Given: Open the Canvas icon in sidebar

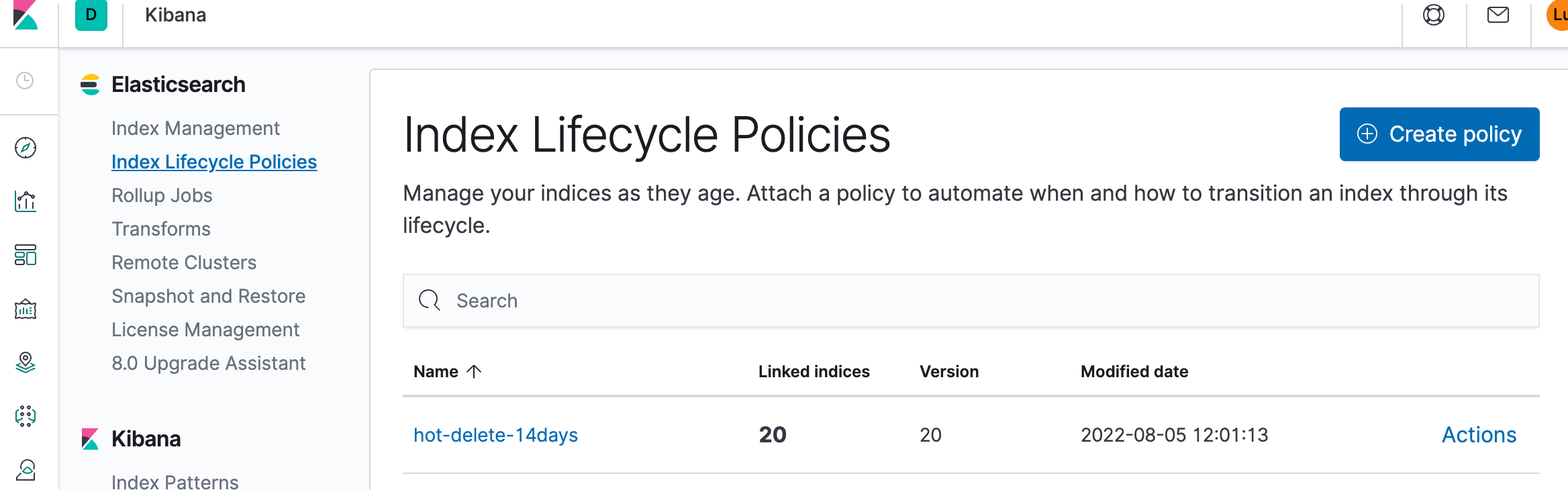Looking at the screenshot, I should point(26,309).
